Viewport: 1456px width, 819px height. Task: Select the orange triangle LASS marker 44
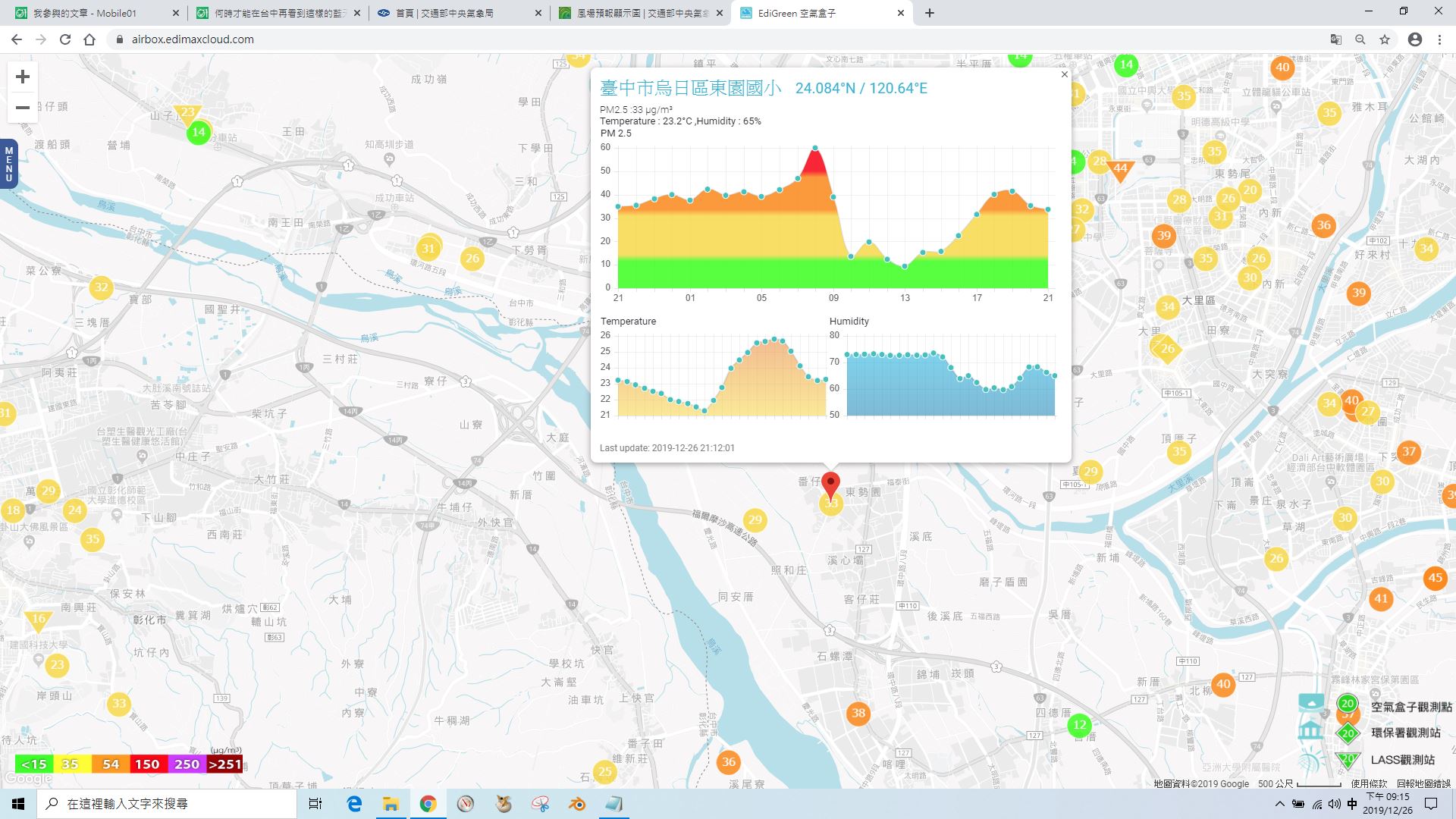[x=1120, y=170]
